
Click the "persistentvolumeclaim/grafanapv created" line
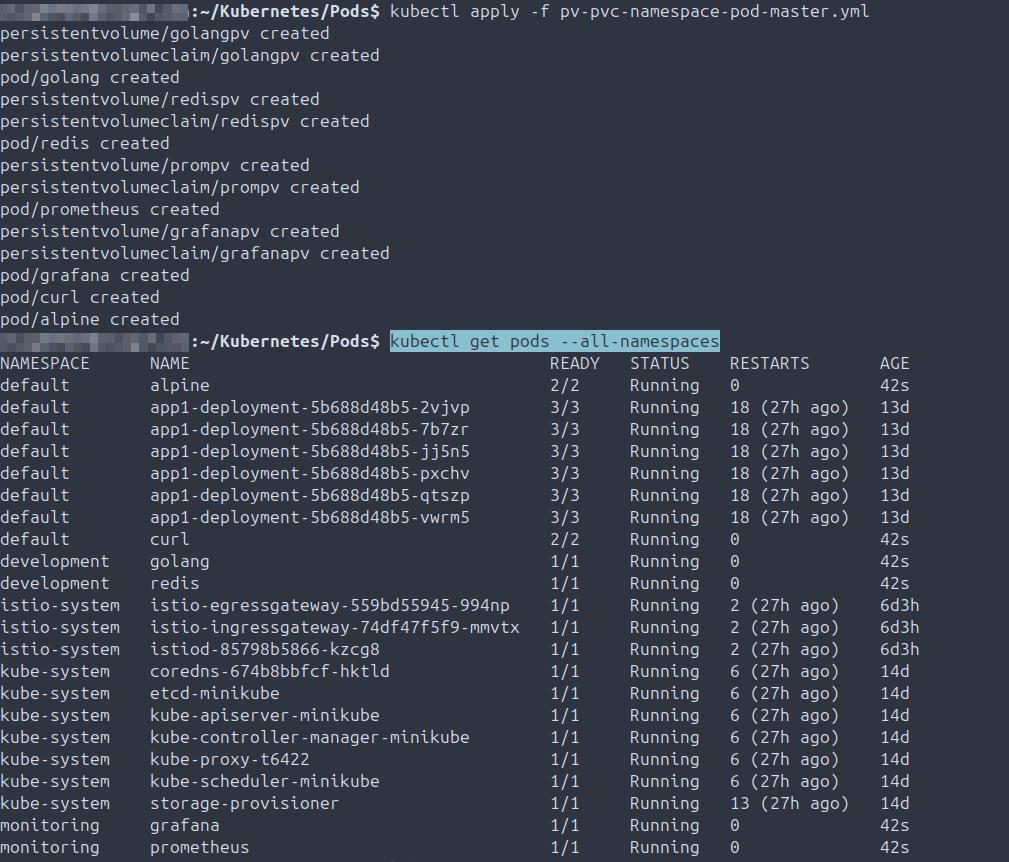(x=194, y=254)
